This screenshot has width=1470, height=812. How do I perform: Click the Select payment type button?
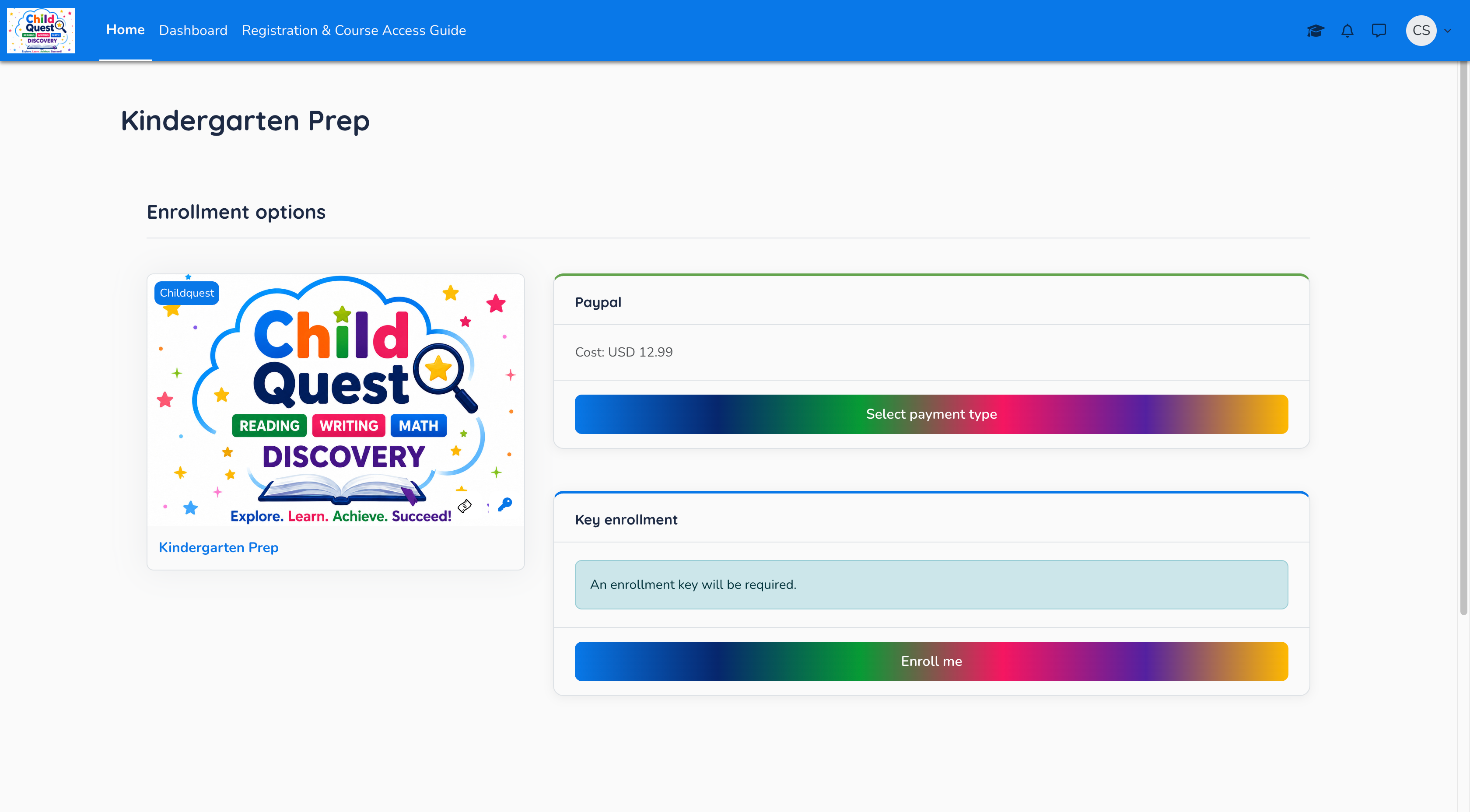tap(931, 414)
